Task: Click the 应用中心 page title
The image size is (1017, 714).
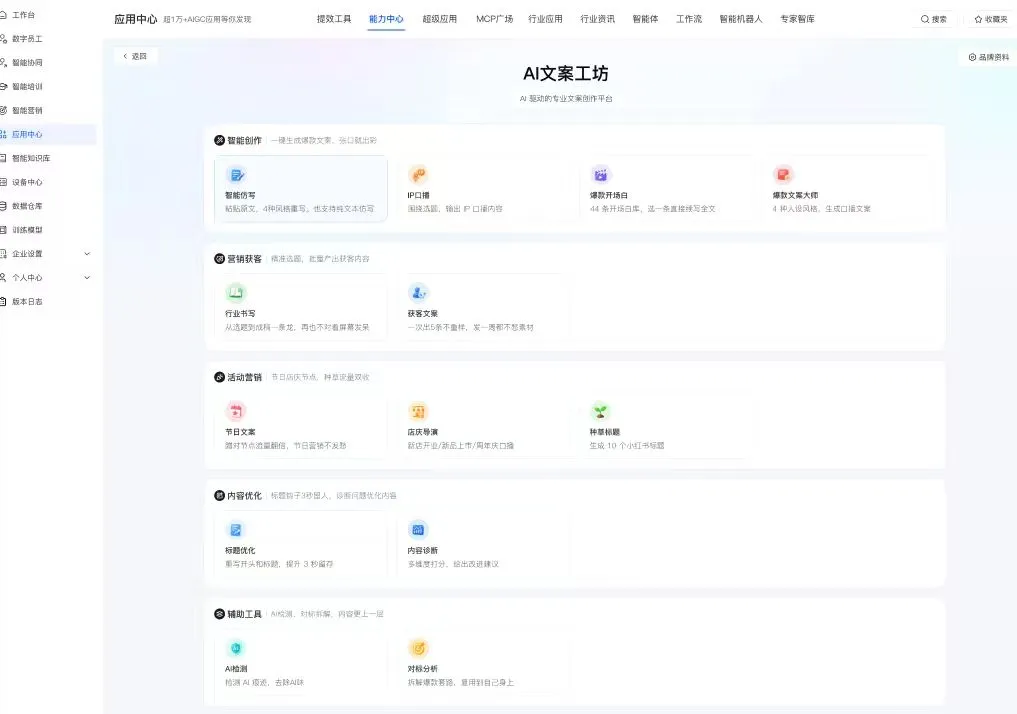Action: 136,19
